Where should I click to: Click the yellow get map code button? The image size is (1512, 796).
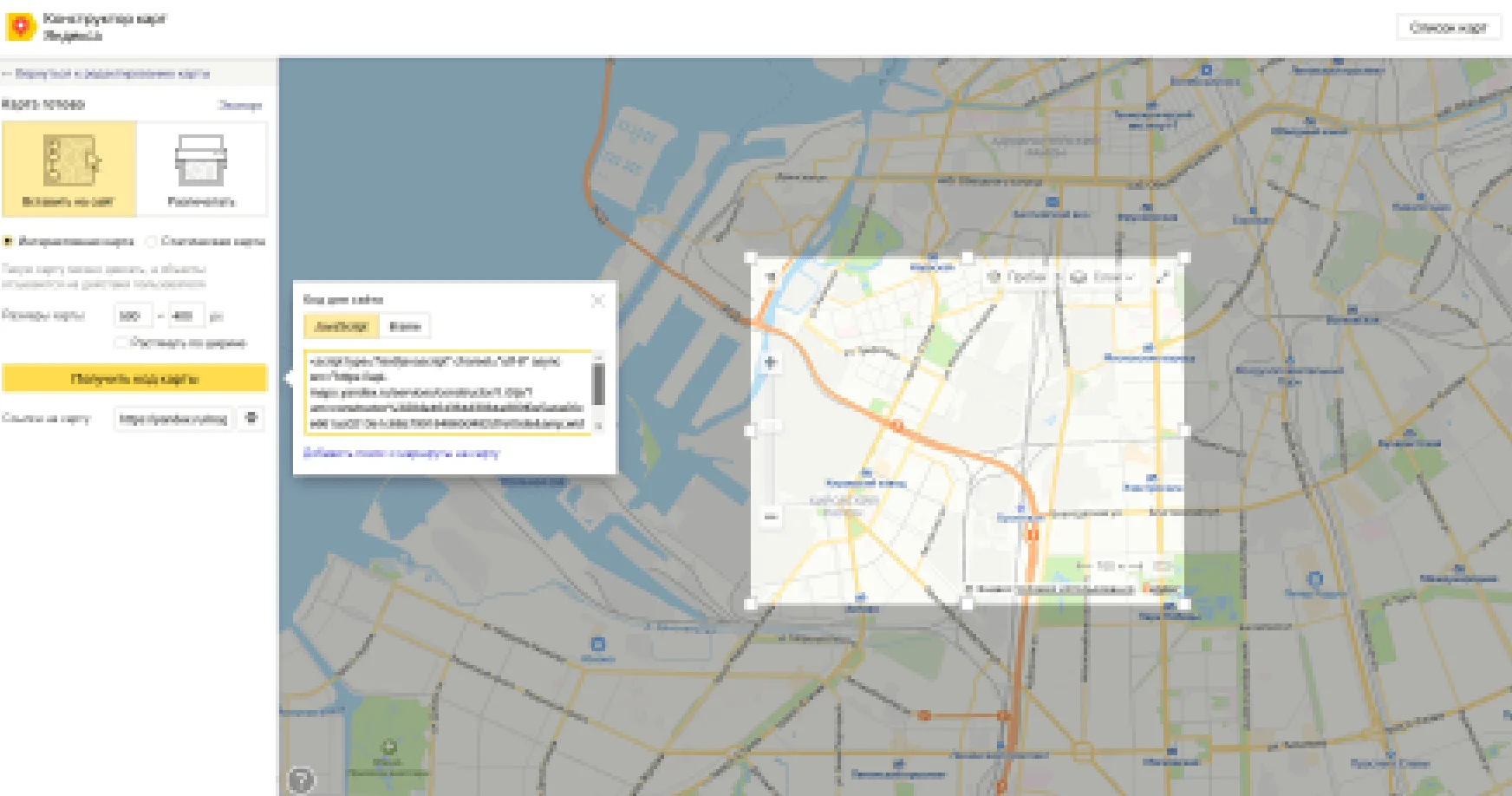134,379
